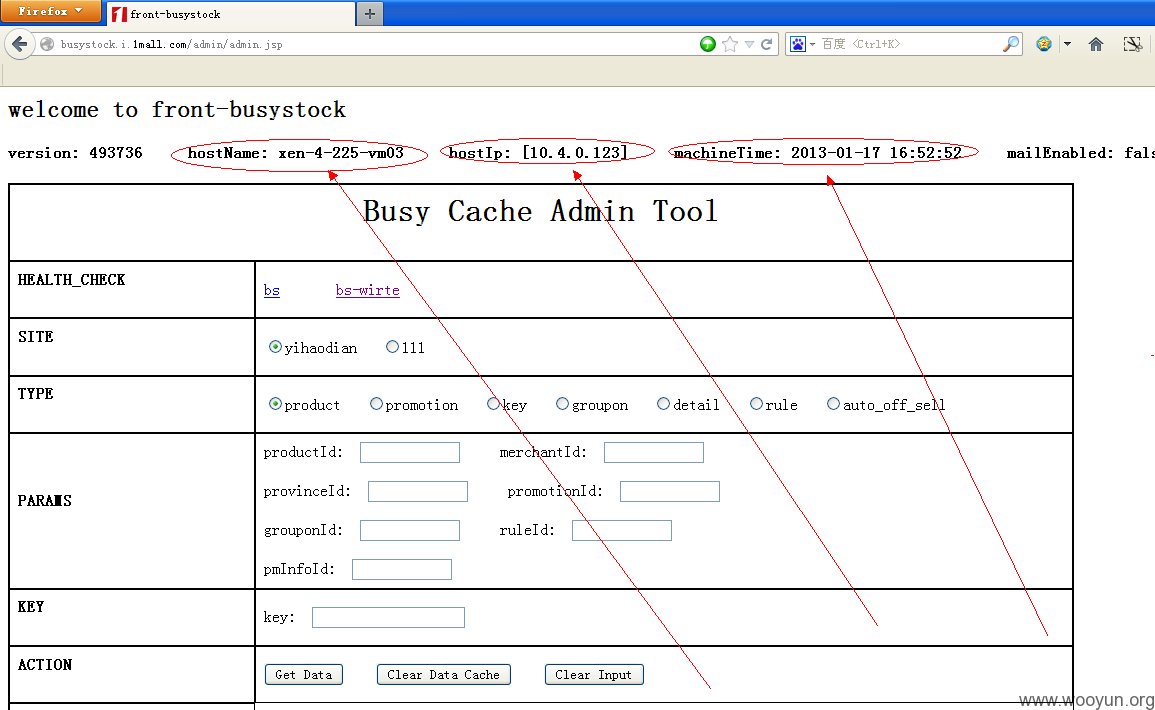The width and height of the screenshot is (1155, 710).
Task: Click the PARAMS row label
Action: point(45,501)
